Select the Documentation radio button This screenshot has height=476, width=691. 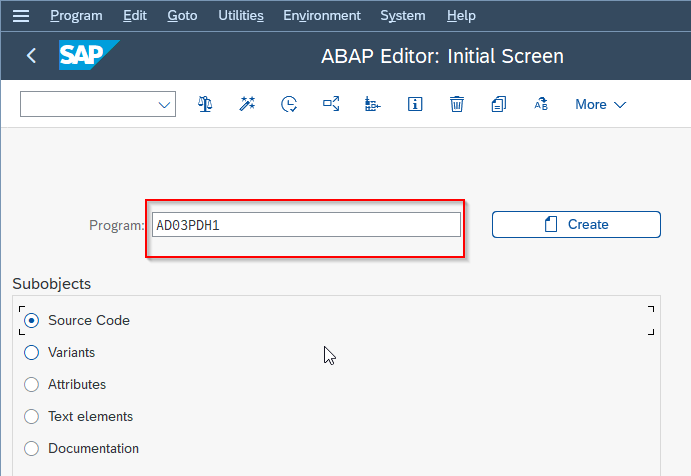[31, 448]
